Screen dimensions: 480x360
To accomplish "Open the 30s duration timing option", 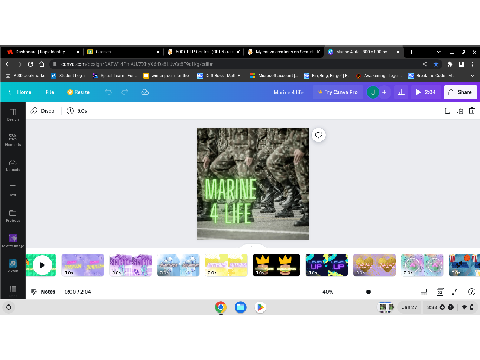I will [x=77, y=111].
